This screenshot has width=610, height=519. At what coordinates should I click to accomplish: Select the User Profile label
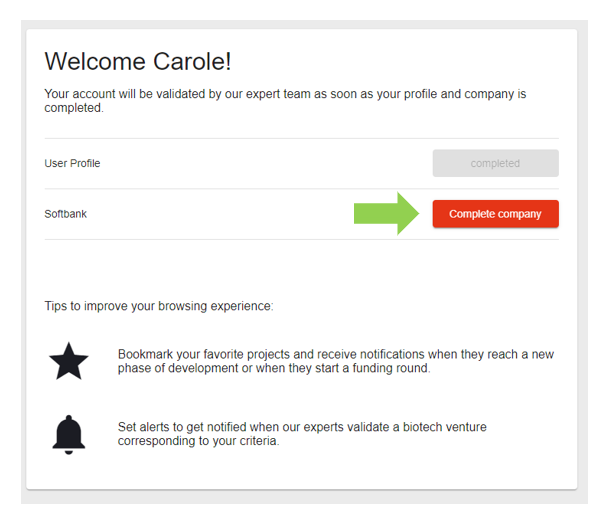[72, 163]
